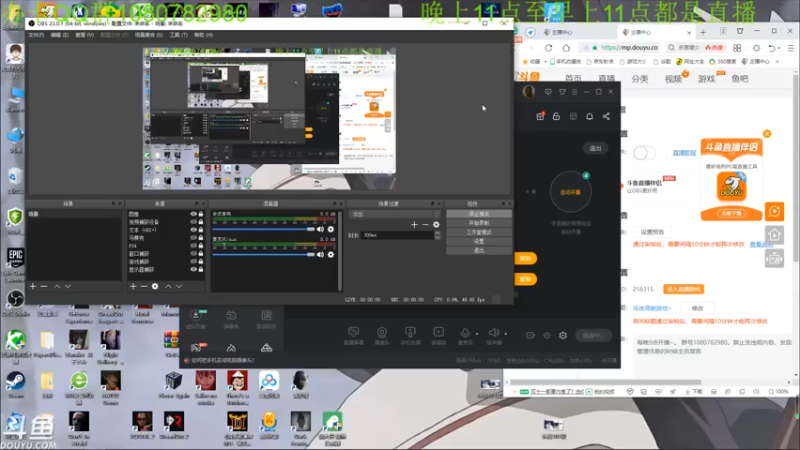Open 查看(V) menu in OBS
Image resolution: width=800 pixels, height=450 pixels.
84,35
